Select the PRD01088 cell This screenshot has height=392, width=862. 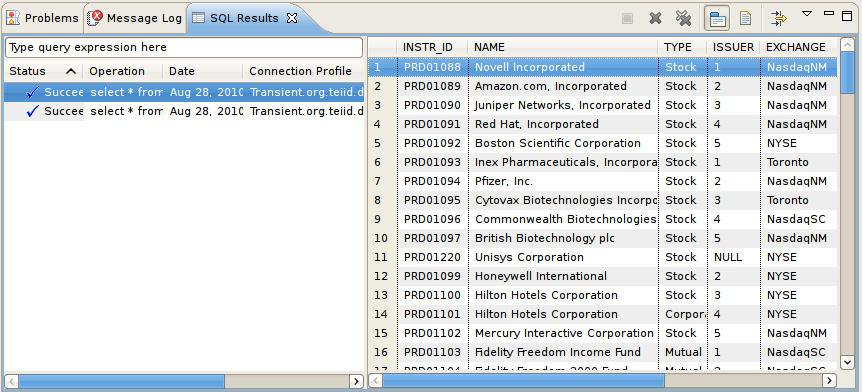(432, 67)
